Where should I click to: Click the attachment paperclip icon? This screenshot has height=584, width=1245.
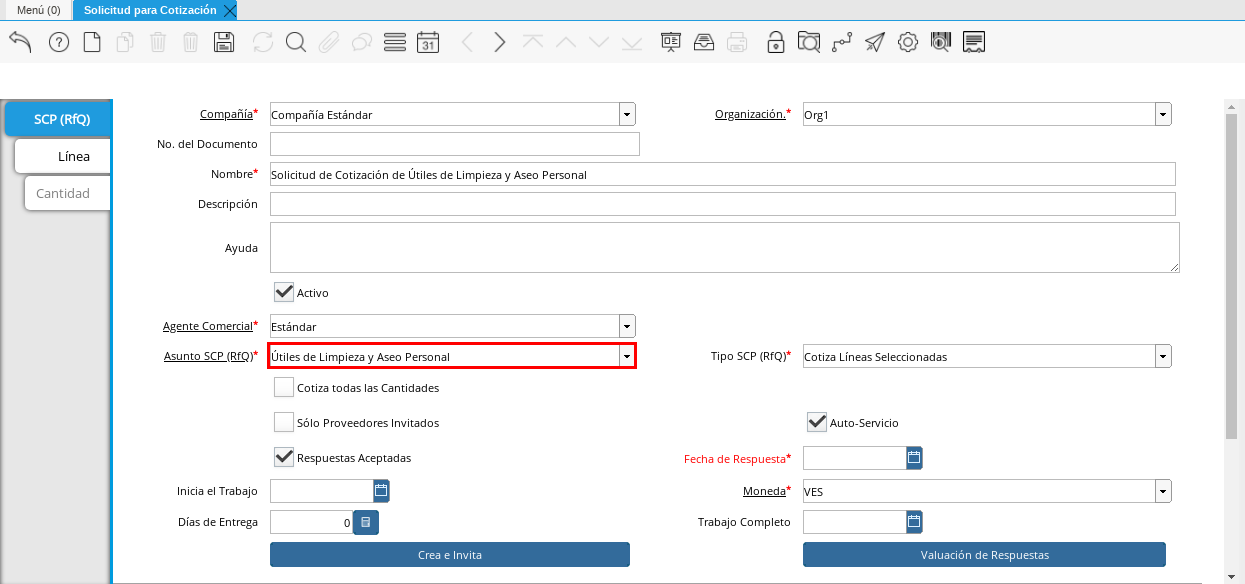(329, 42)
